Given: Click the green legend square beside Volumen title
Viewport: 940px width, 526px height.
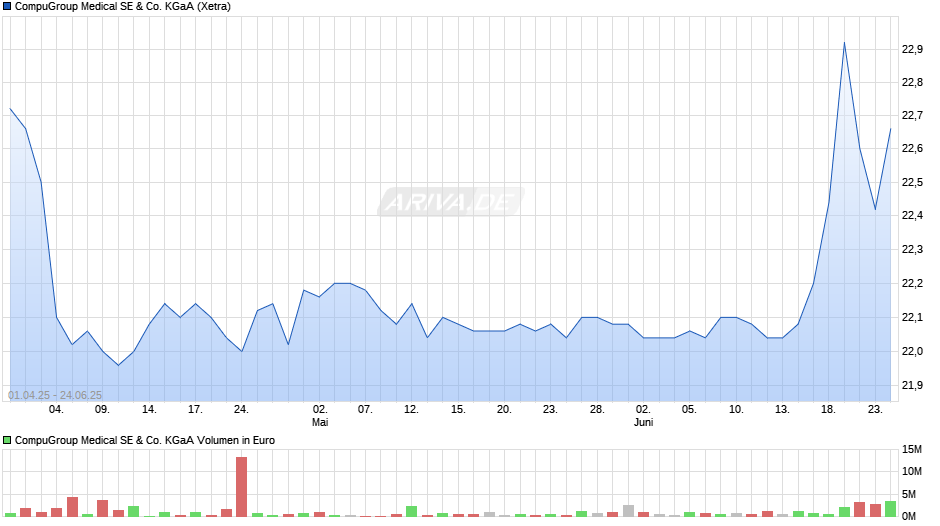Looking at the screenshot, I should (x=7, y=440).
